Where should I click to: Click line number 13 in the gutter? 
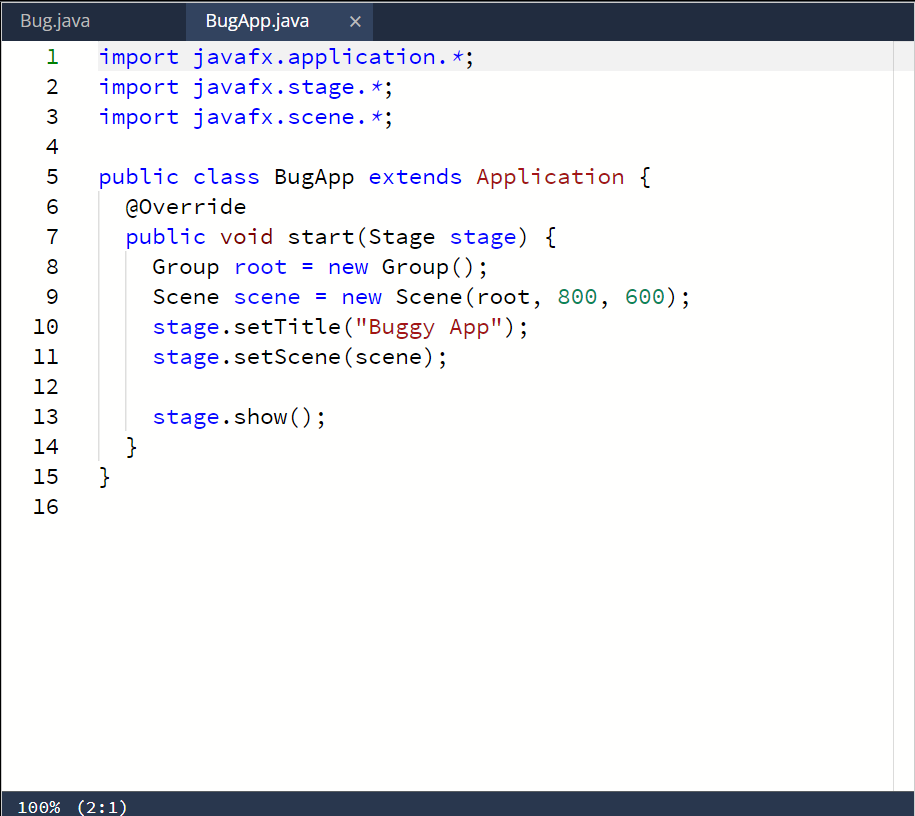(x=46, y=417)
